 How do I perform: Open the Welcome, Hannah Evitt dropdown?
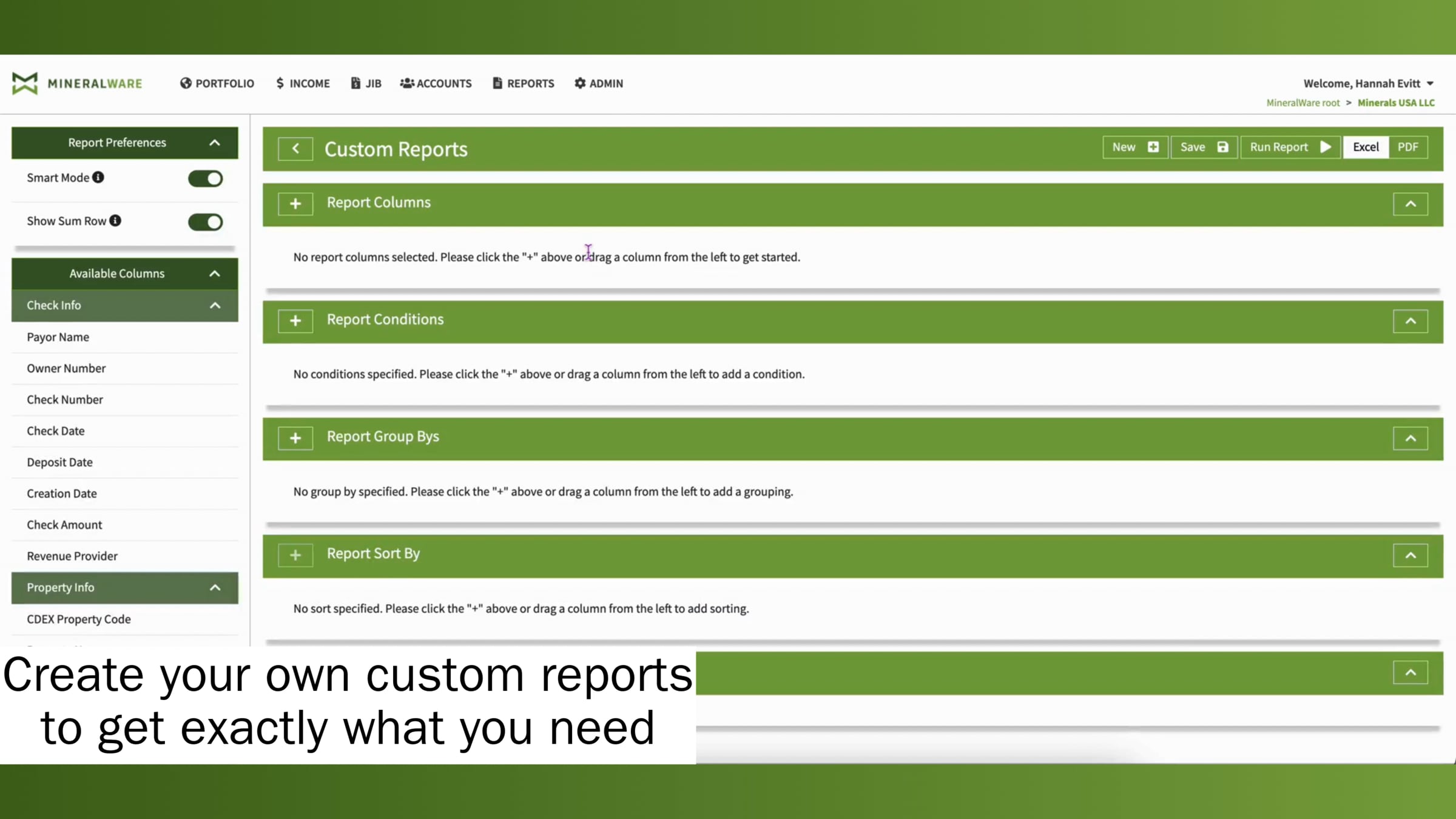coord(1368,83)
